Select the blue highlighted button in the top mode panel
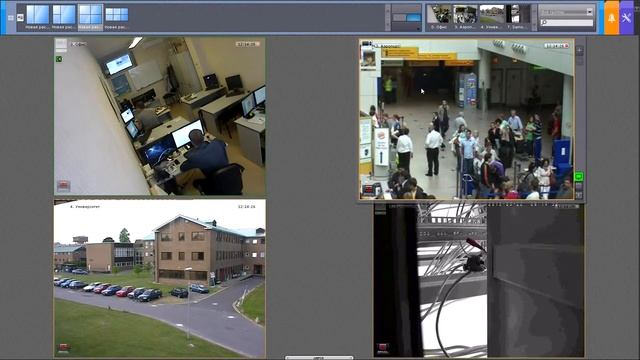The height and width of the screenshot is (360, 640). [413, 18]
